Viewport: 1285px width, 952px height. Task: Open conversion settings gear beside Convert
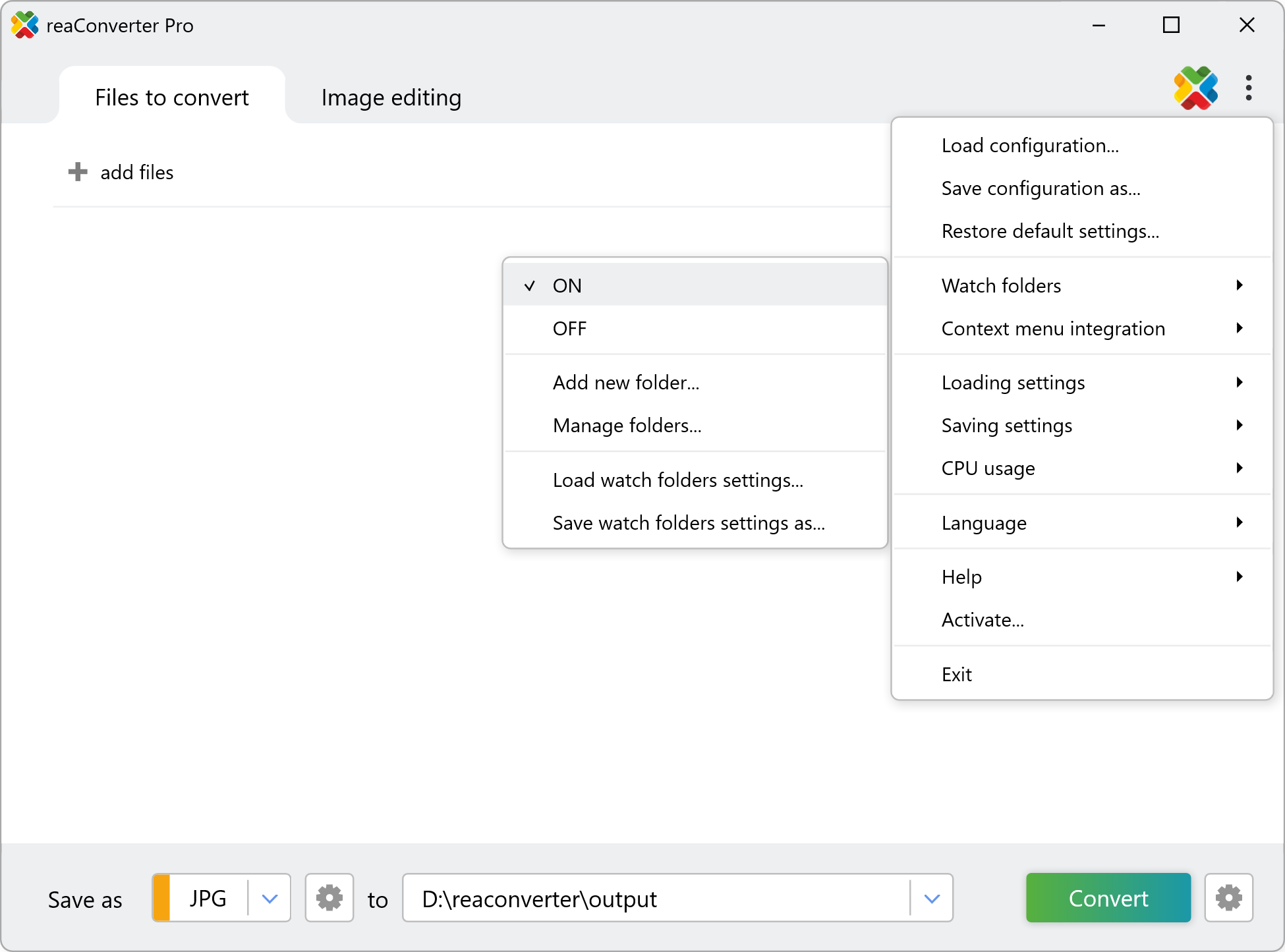tap(1228, 898)
